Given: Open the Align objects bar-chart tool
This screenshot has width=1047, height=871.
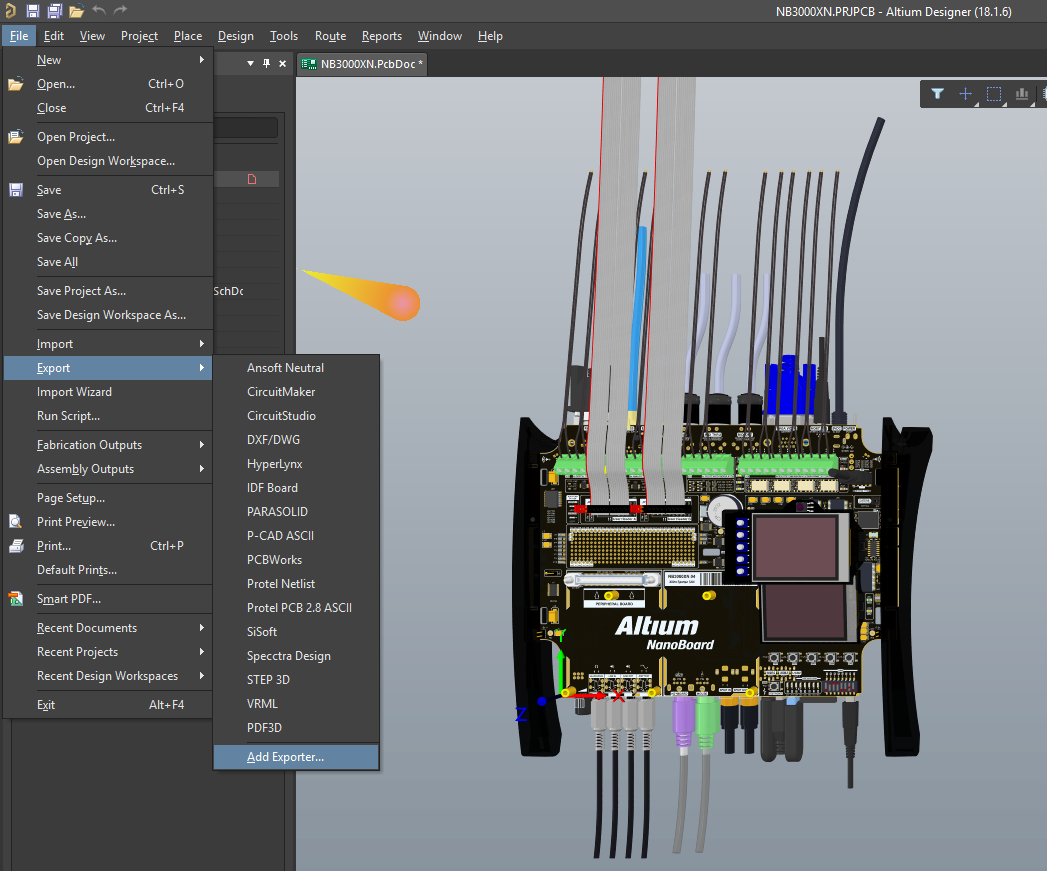Looking at the screenshot, I should [x=1021, y=94].
